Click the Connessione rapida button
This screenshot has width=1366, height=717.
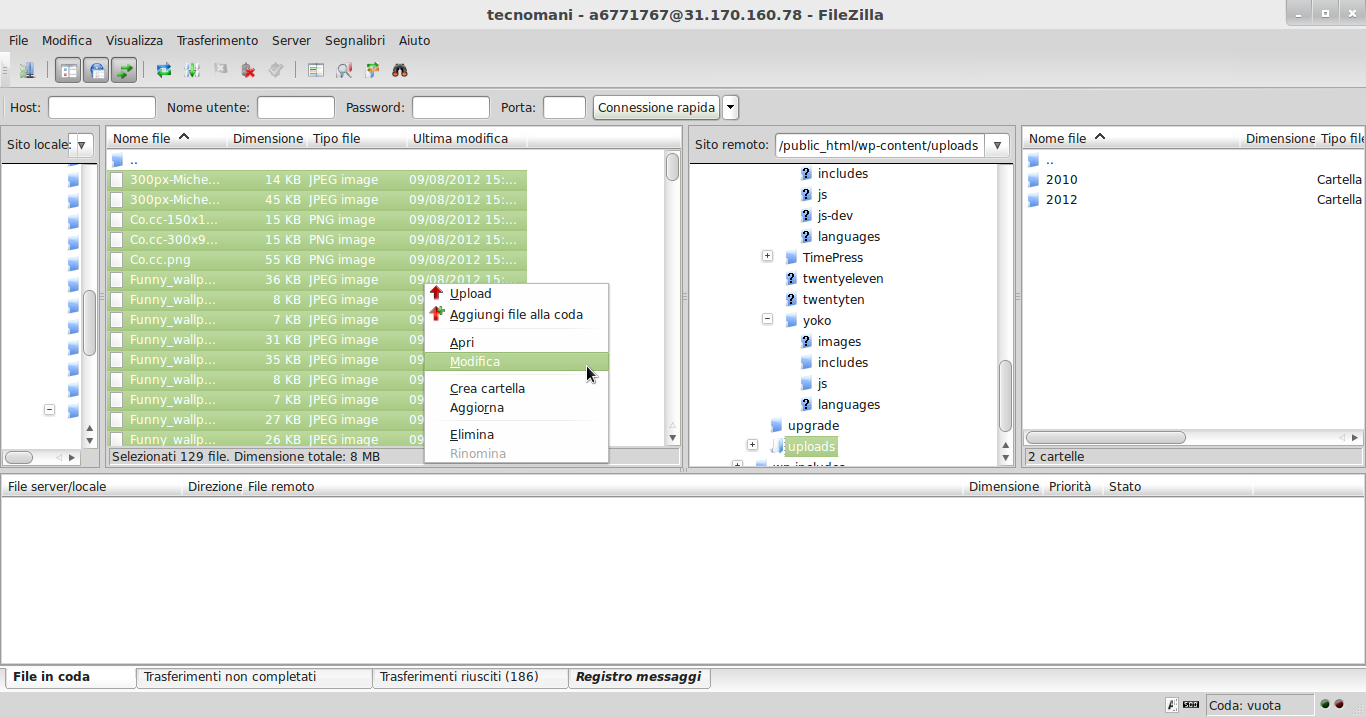(x=656, y=107)
